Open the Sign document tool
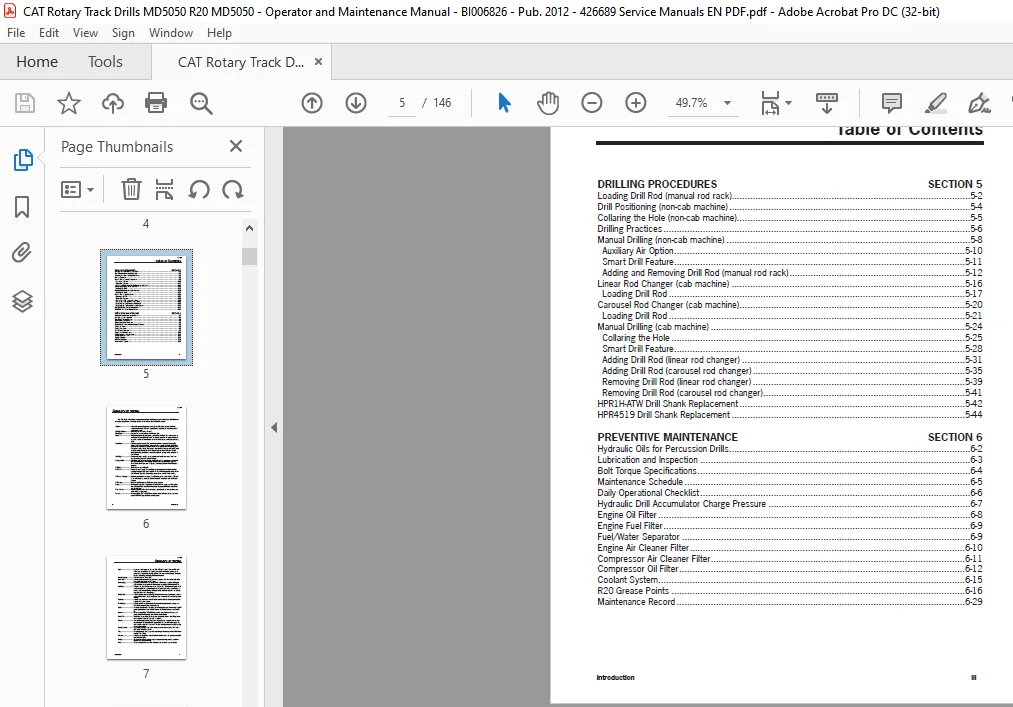Viewport: 1013px width, 707px height. pos(979,103)
